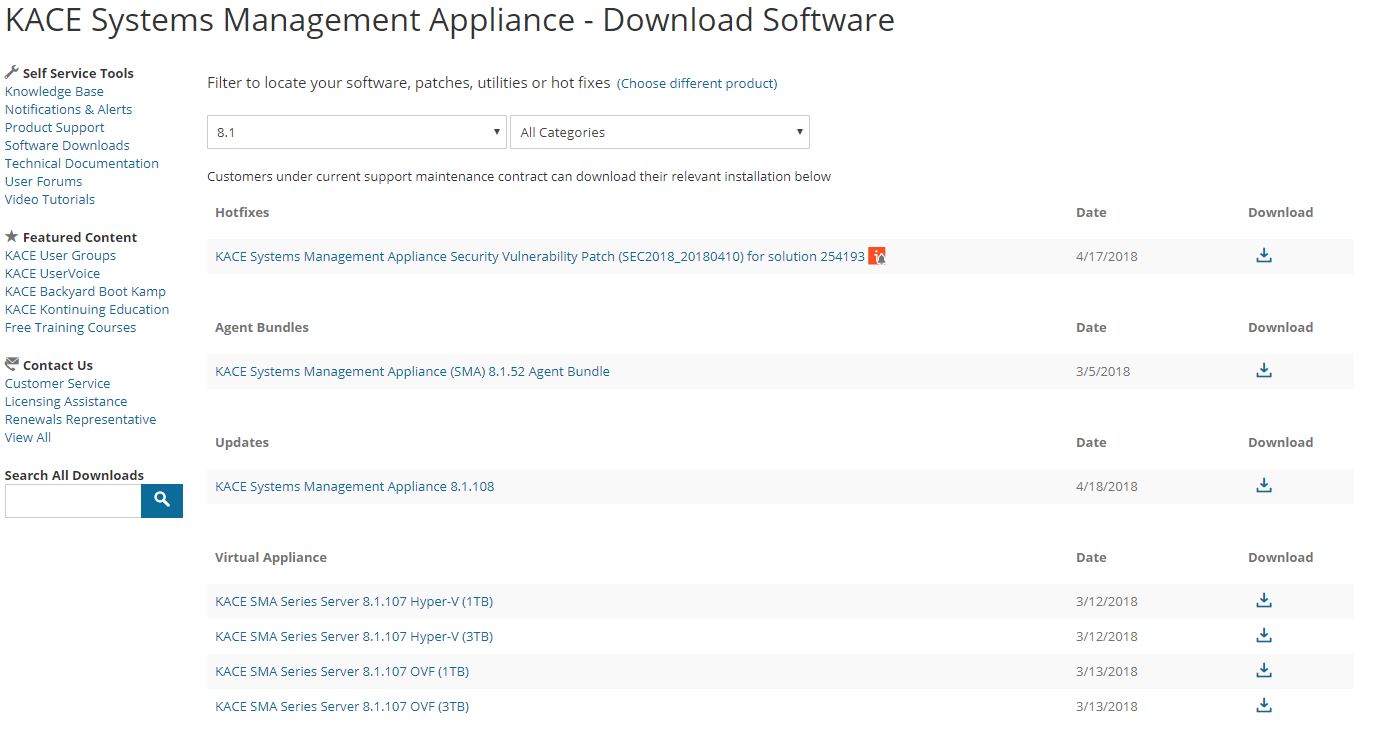Click the 4/18/2018 update date

(1107, 487)
